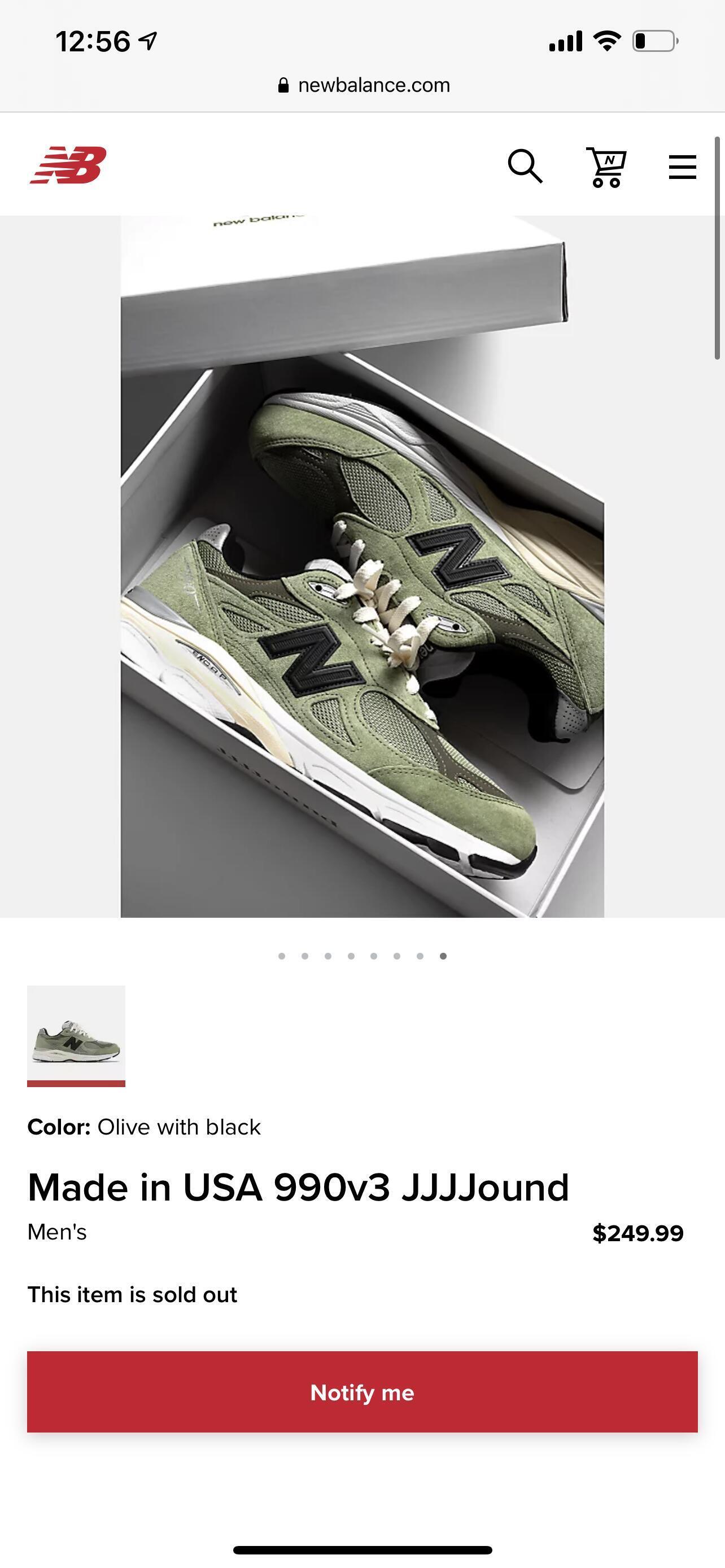Tap the cellular signal bars icon
This screenshot has width=725, height=1568.
tap(566, 41)
